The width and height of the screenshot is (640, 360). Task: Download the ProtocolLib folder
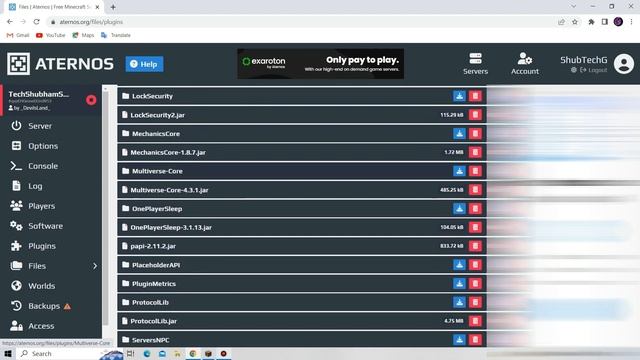coord(459,302)
